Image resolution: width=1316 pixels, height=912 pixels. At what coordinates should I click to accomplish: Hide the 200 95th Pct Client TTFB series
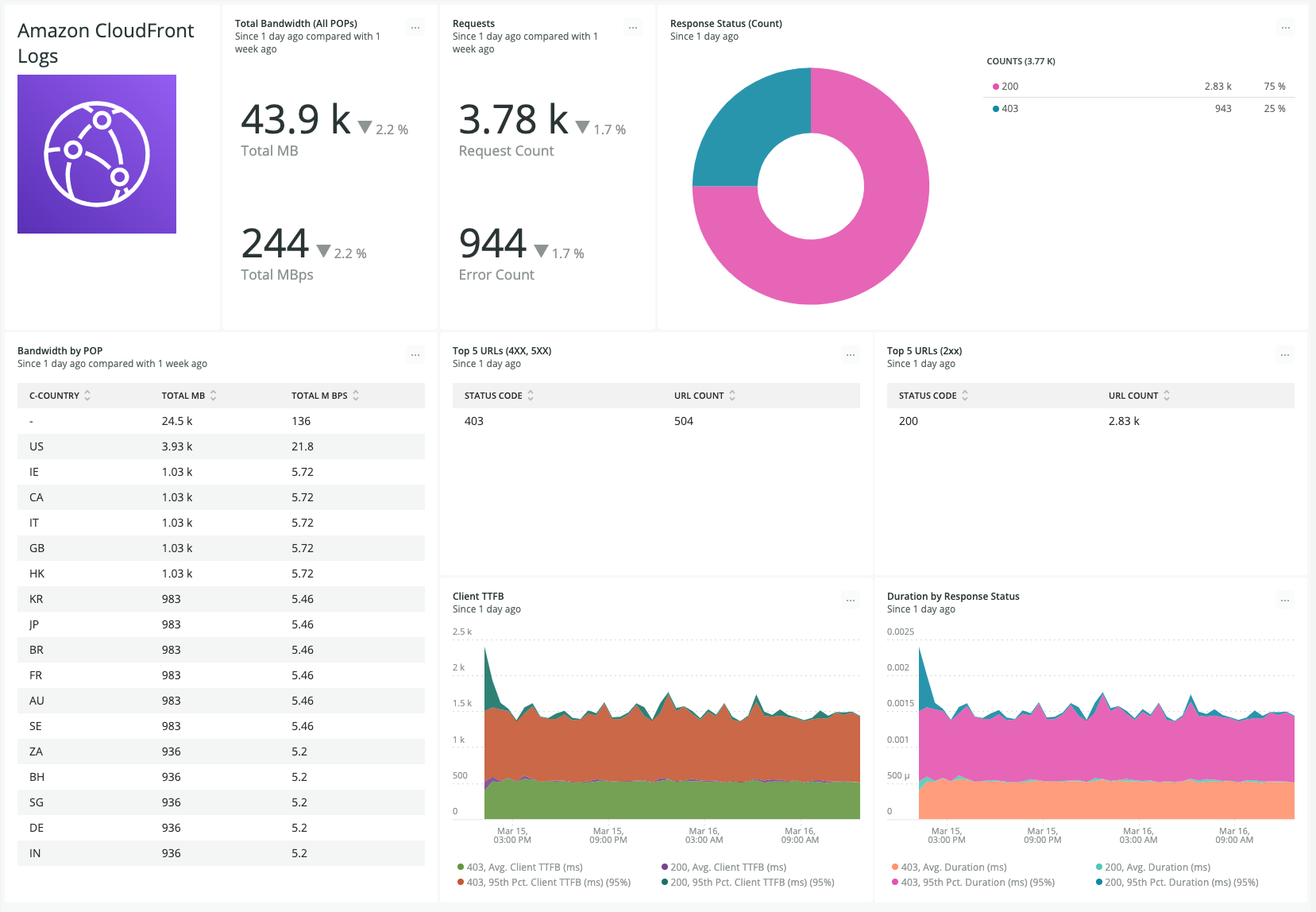[x=748, y=882]
